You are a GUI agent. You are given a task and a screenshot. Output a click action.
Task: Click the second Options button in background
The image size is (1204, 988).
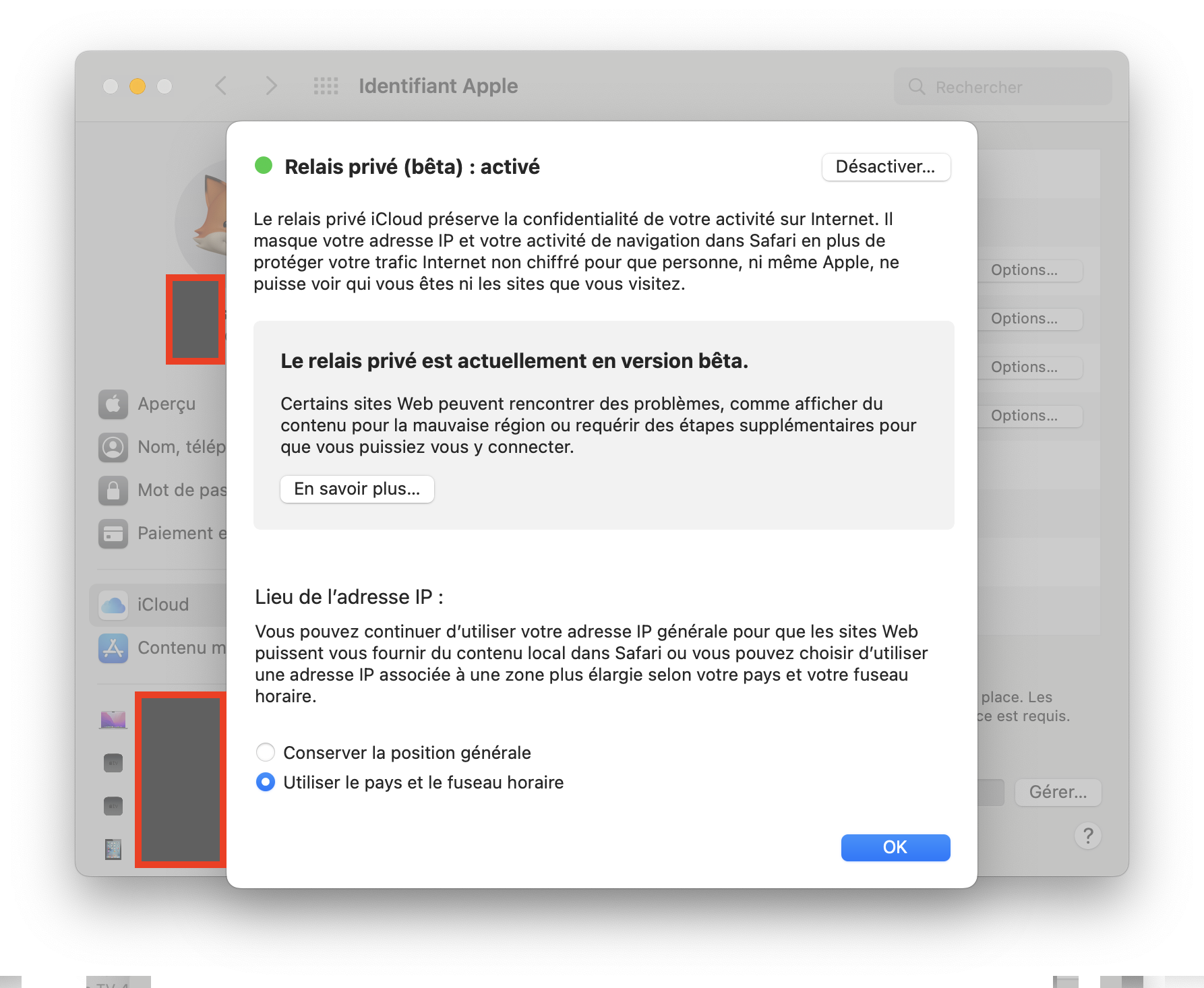(x=1029, y=319)
